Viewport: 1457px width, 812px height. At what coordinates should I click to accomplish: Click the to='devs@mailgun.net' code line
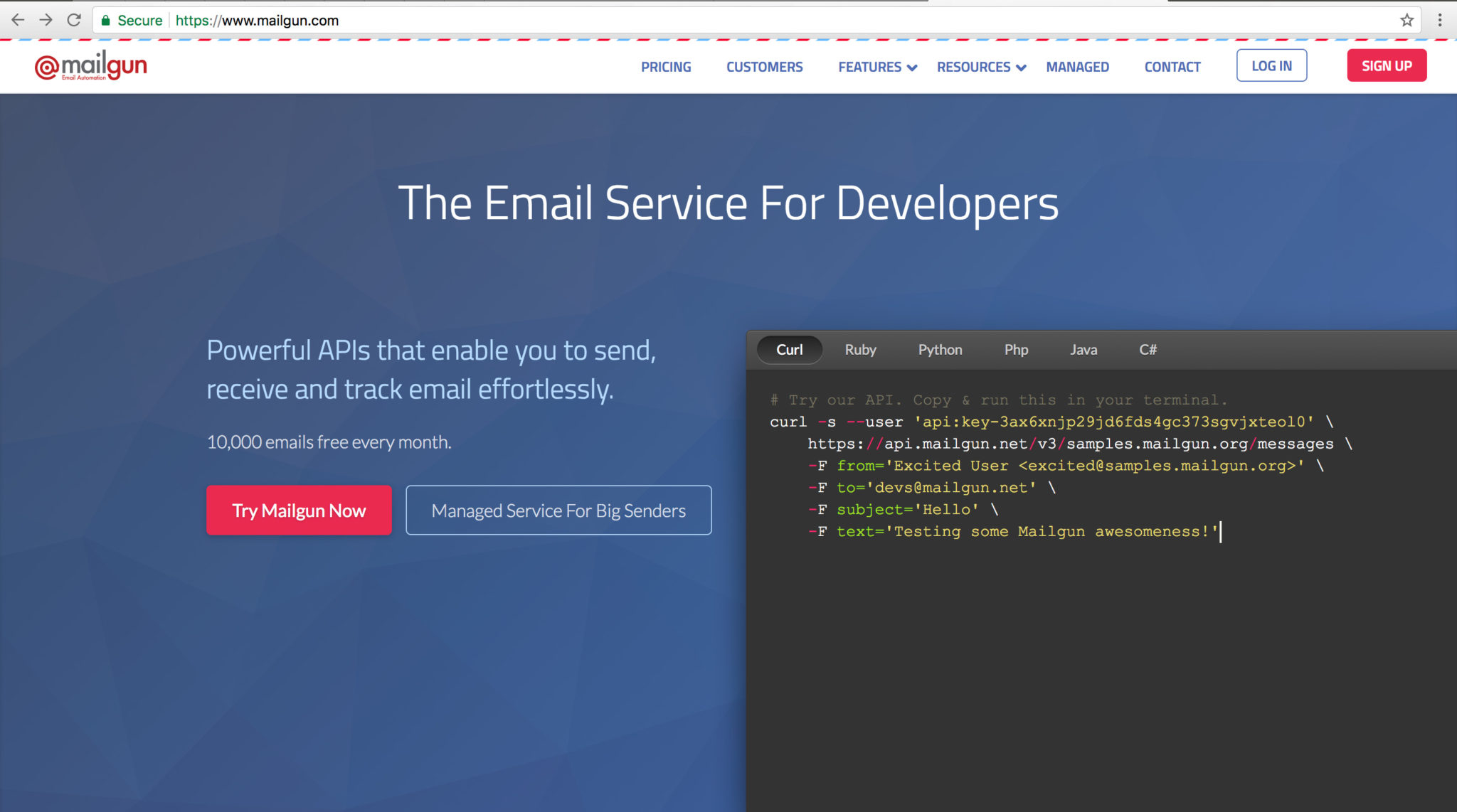pos(932,488)
